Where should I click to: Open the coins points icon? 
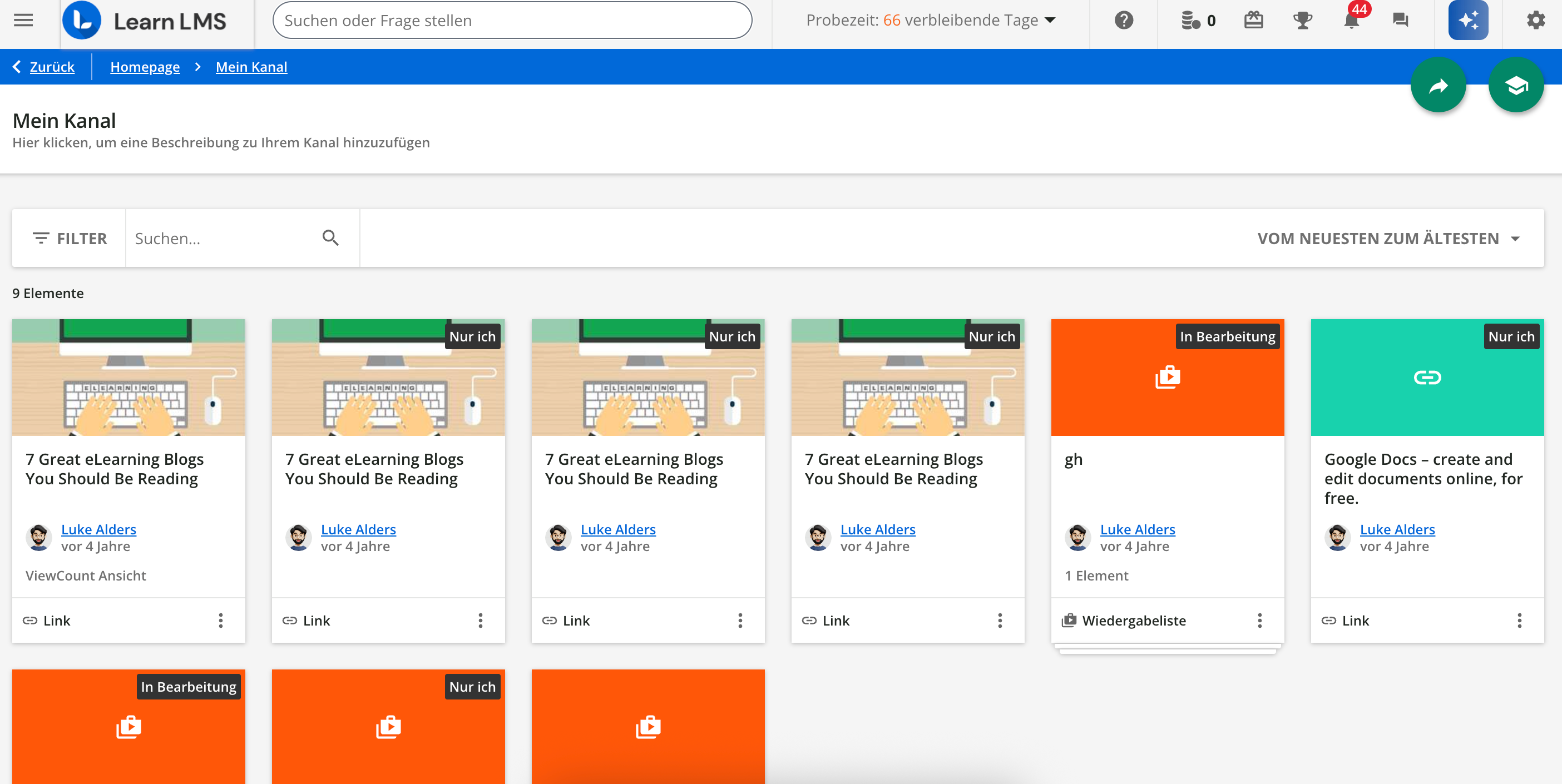click(x=1192, y=21)
